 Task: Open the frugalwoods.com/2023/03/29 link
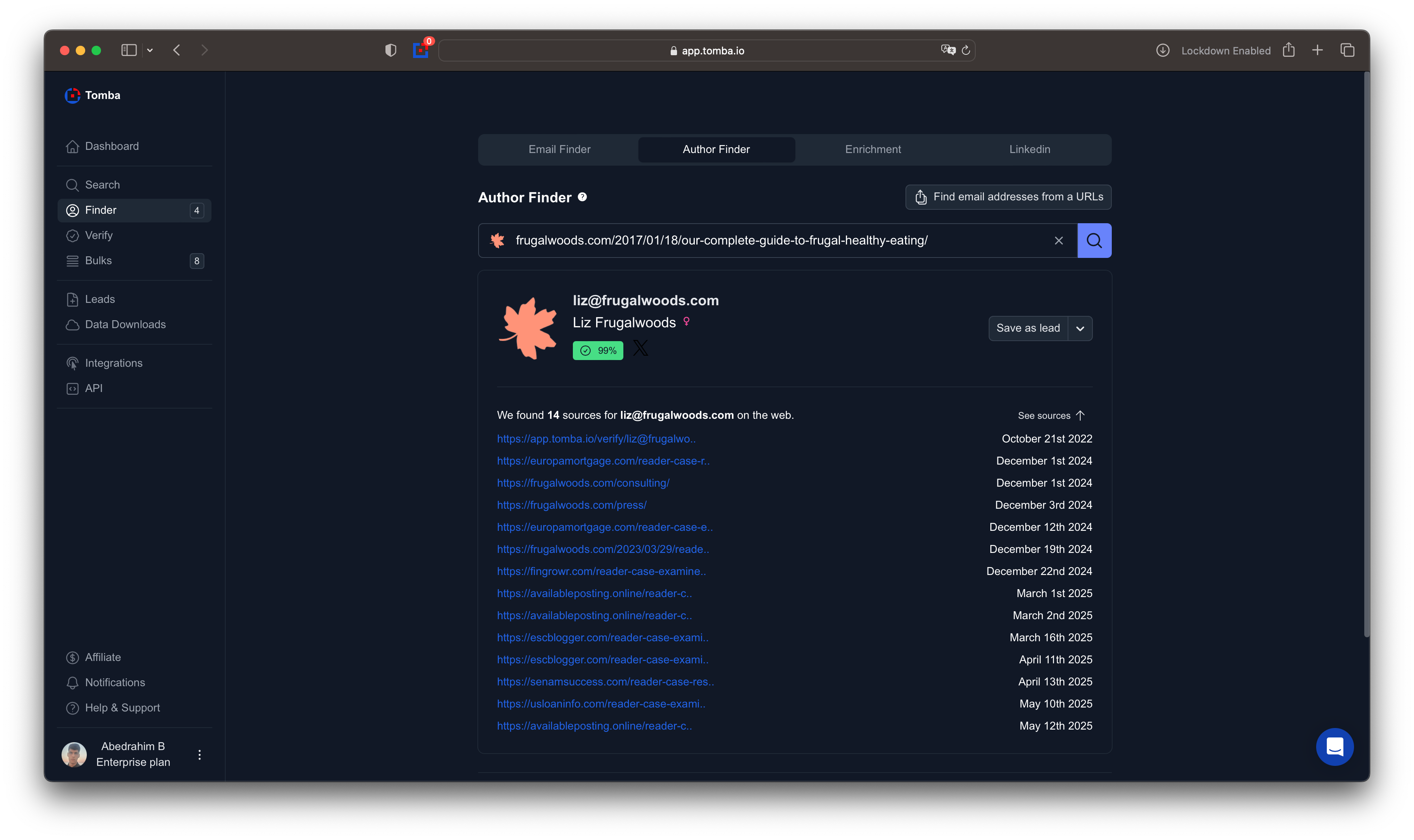coord(603,549)
